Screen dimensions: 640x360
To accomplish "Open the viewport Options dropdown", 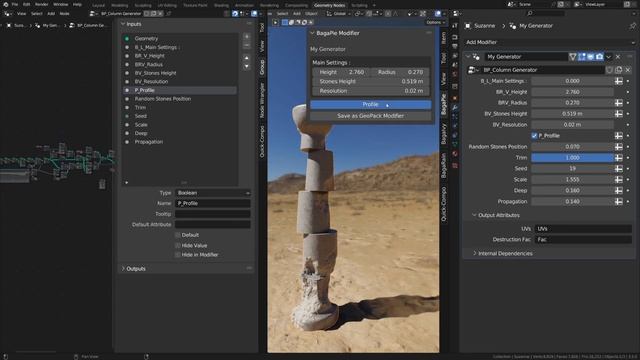I will tap(435, 22).
